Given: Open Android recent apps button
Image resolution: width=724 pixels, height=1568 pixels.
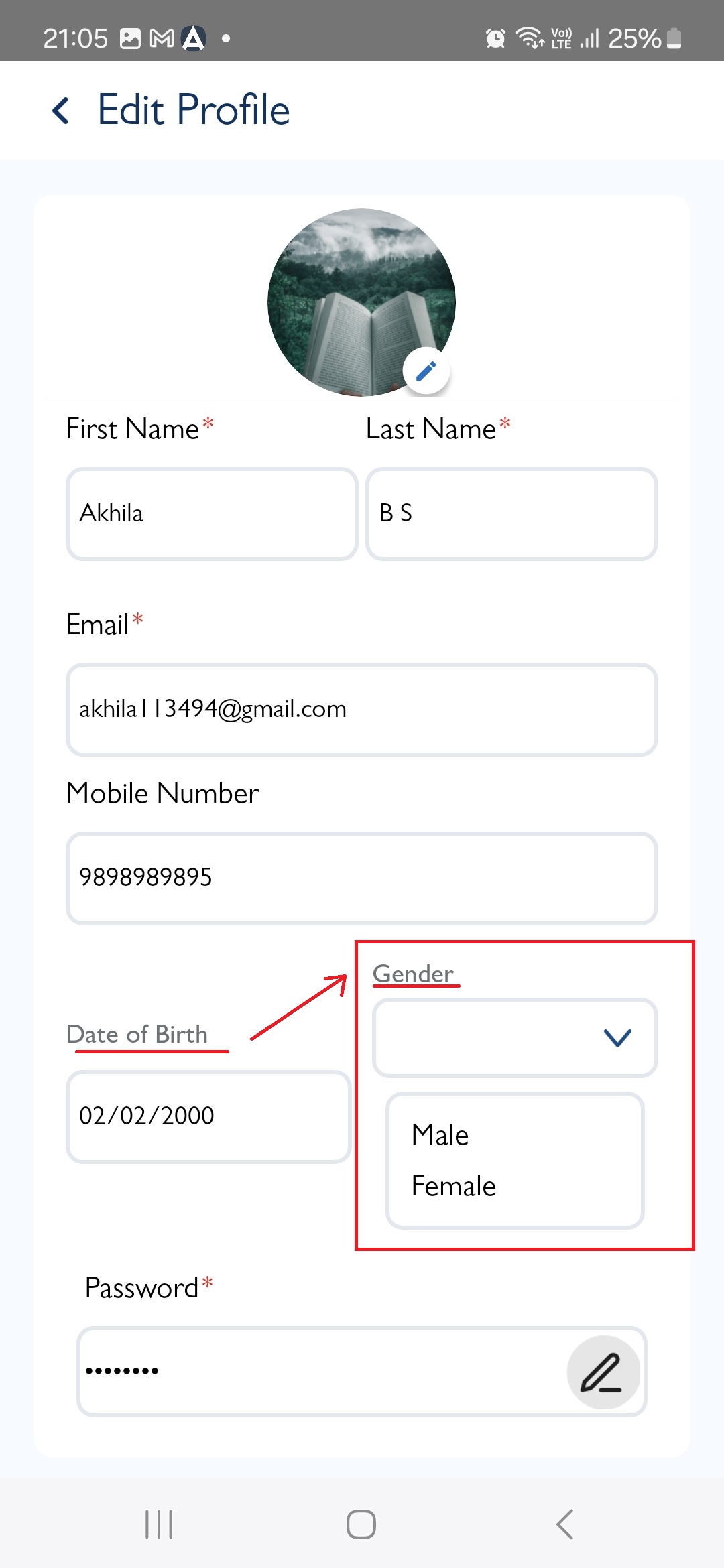Looking at the screenshot, I should pyautogui.click(x=159, y=1524).
